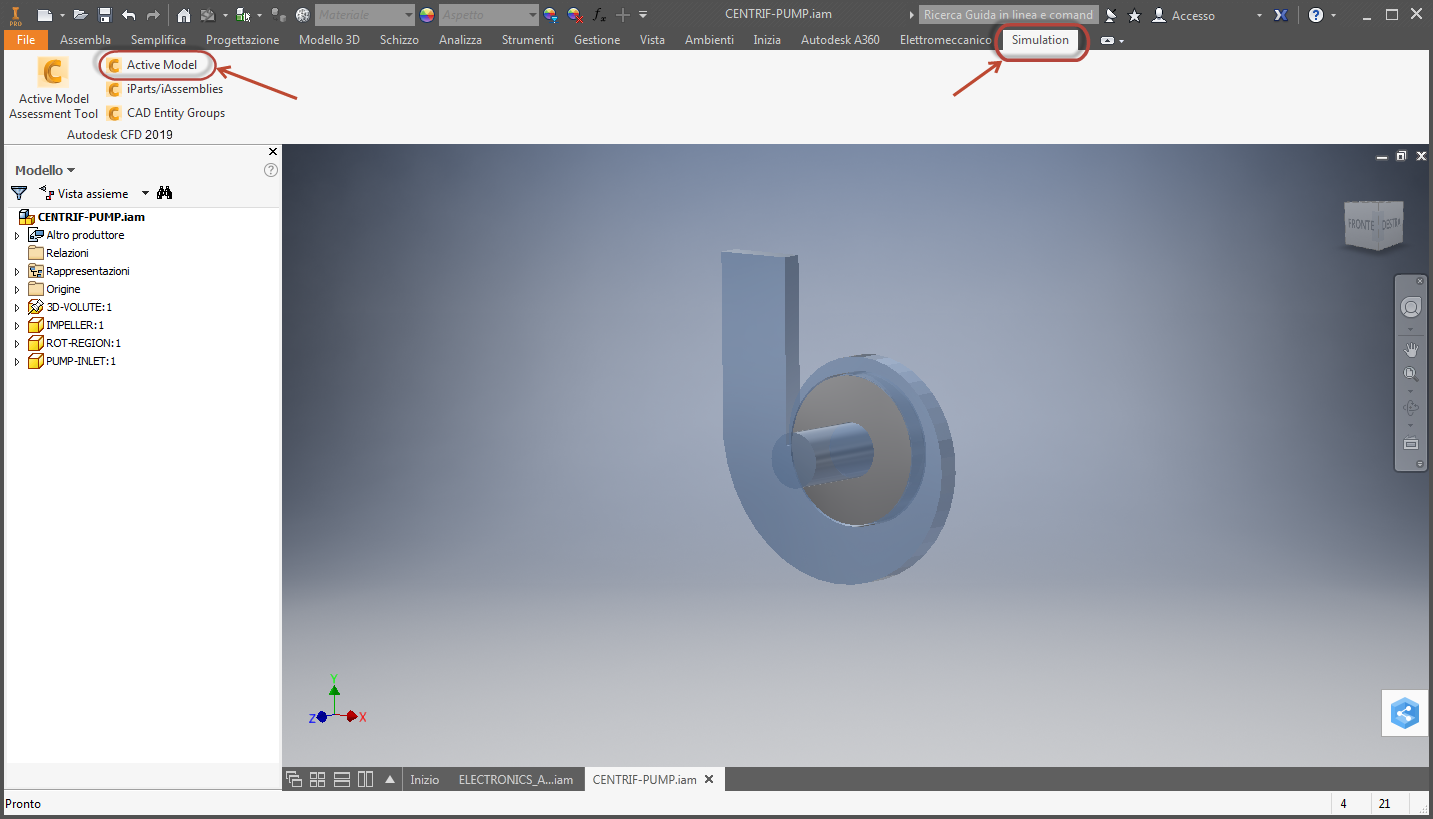Click the clear appearance override icon
1433x819 pixels.
pyautogui.click(x=575, y=15)
